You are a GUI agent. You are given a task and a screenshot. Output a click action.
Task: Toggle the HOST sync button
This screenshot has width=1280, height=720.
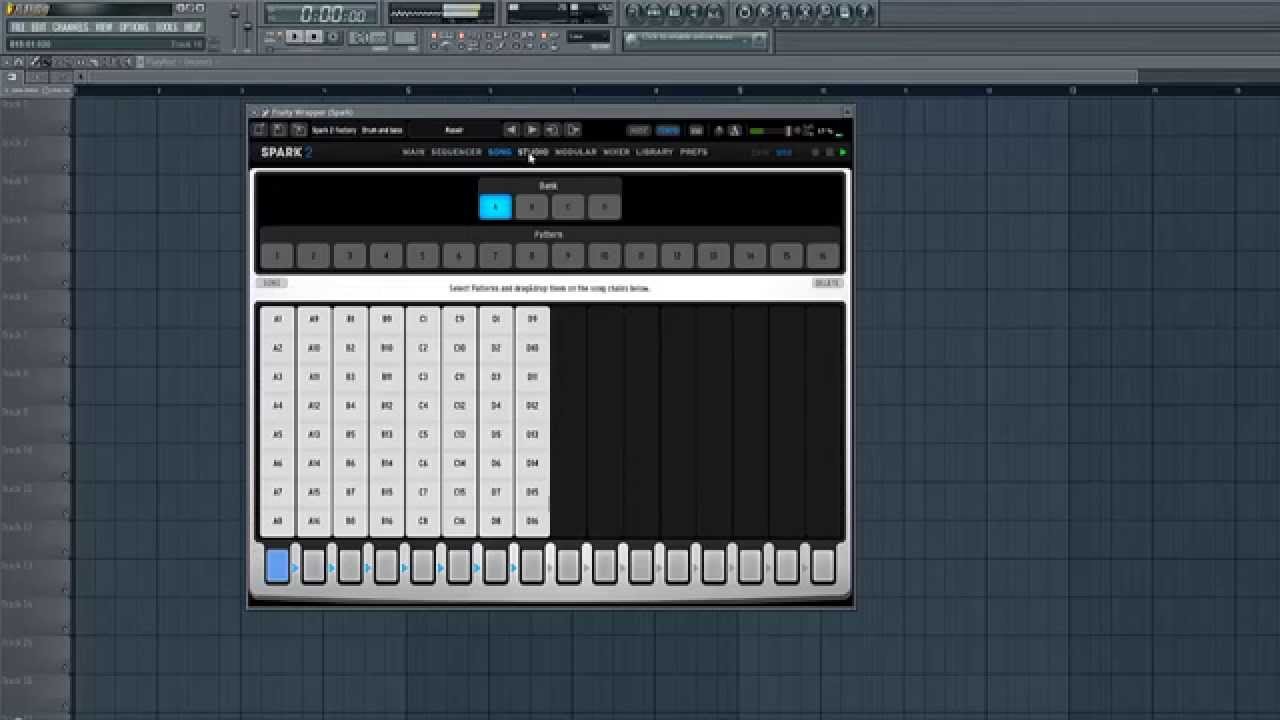(x=638, y=130)
